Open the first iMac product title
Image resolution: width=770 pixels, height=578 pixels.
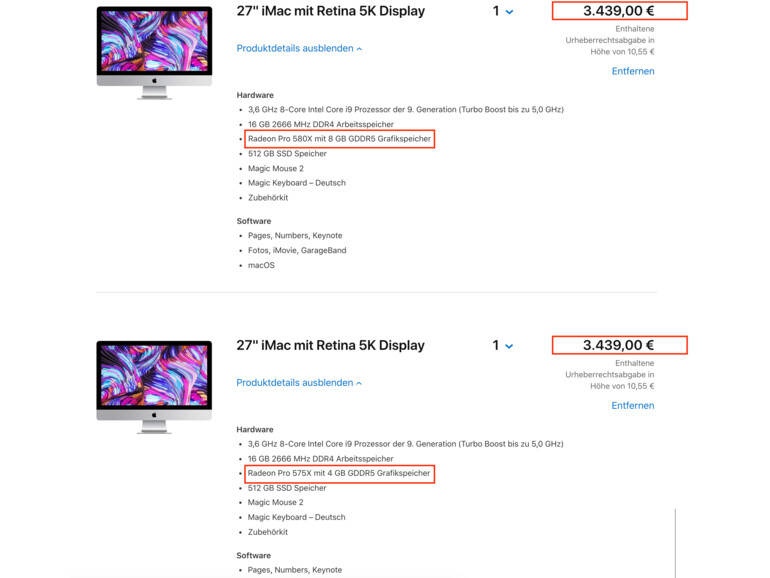click(x=330, y=12)
